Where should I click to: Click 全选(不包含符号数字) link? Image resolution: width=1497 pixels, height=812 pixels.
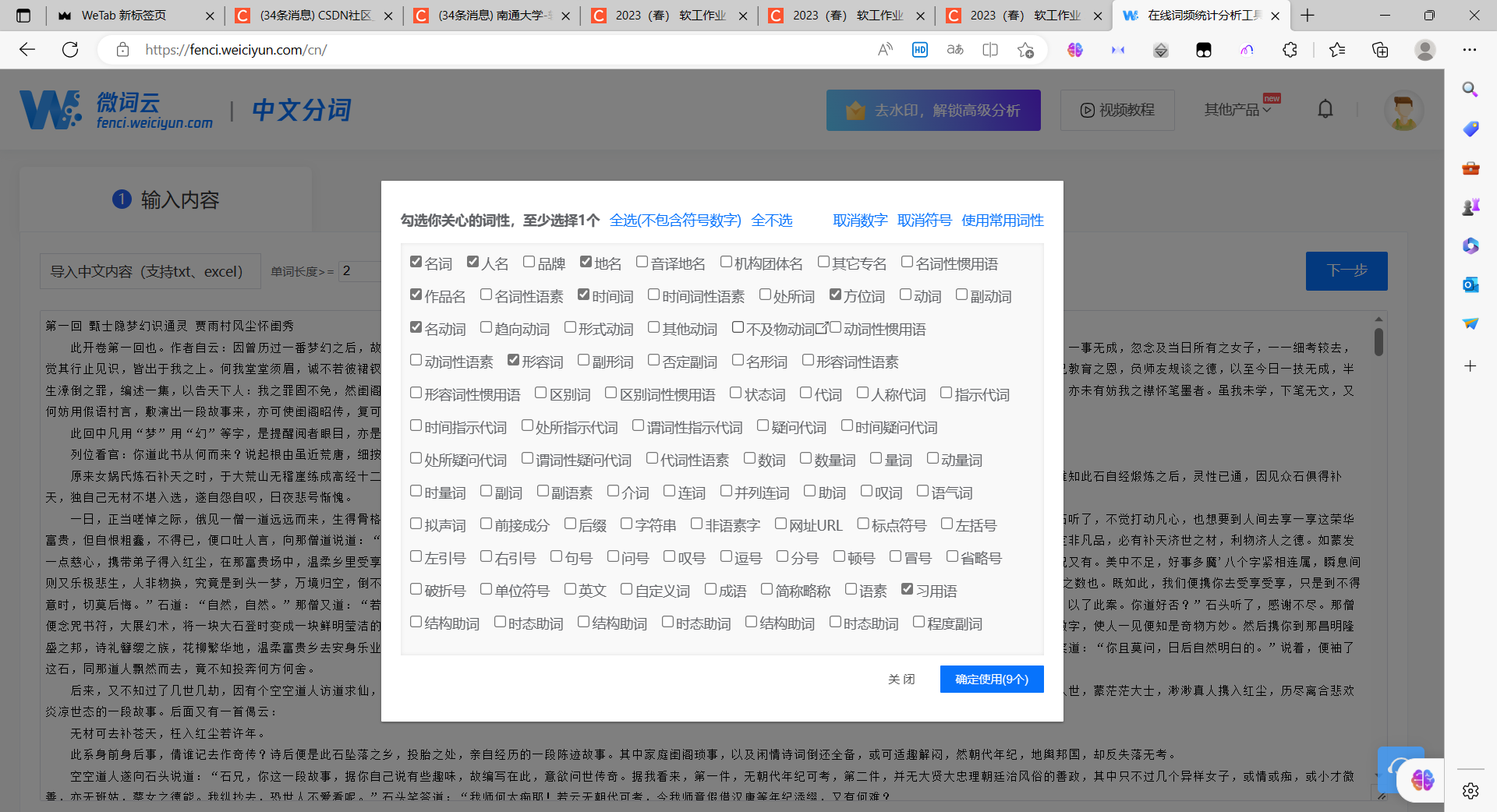(x=675, y=221)
